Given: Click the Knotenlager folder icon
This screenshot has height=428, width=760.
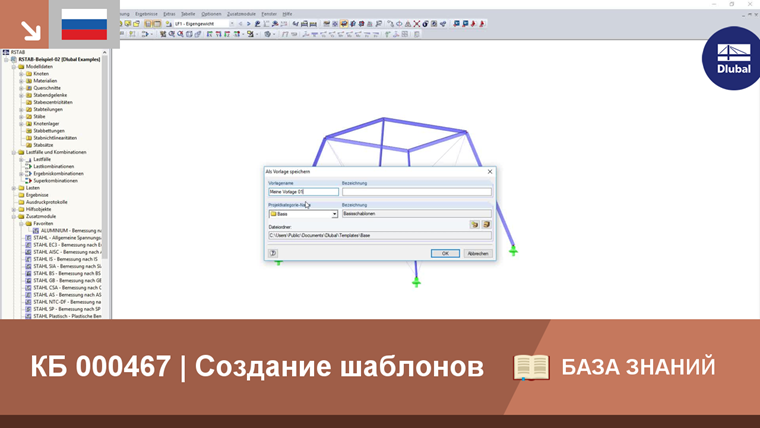Looking at the screenshot, I should 29,124.
